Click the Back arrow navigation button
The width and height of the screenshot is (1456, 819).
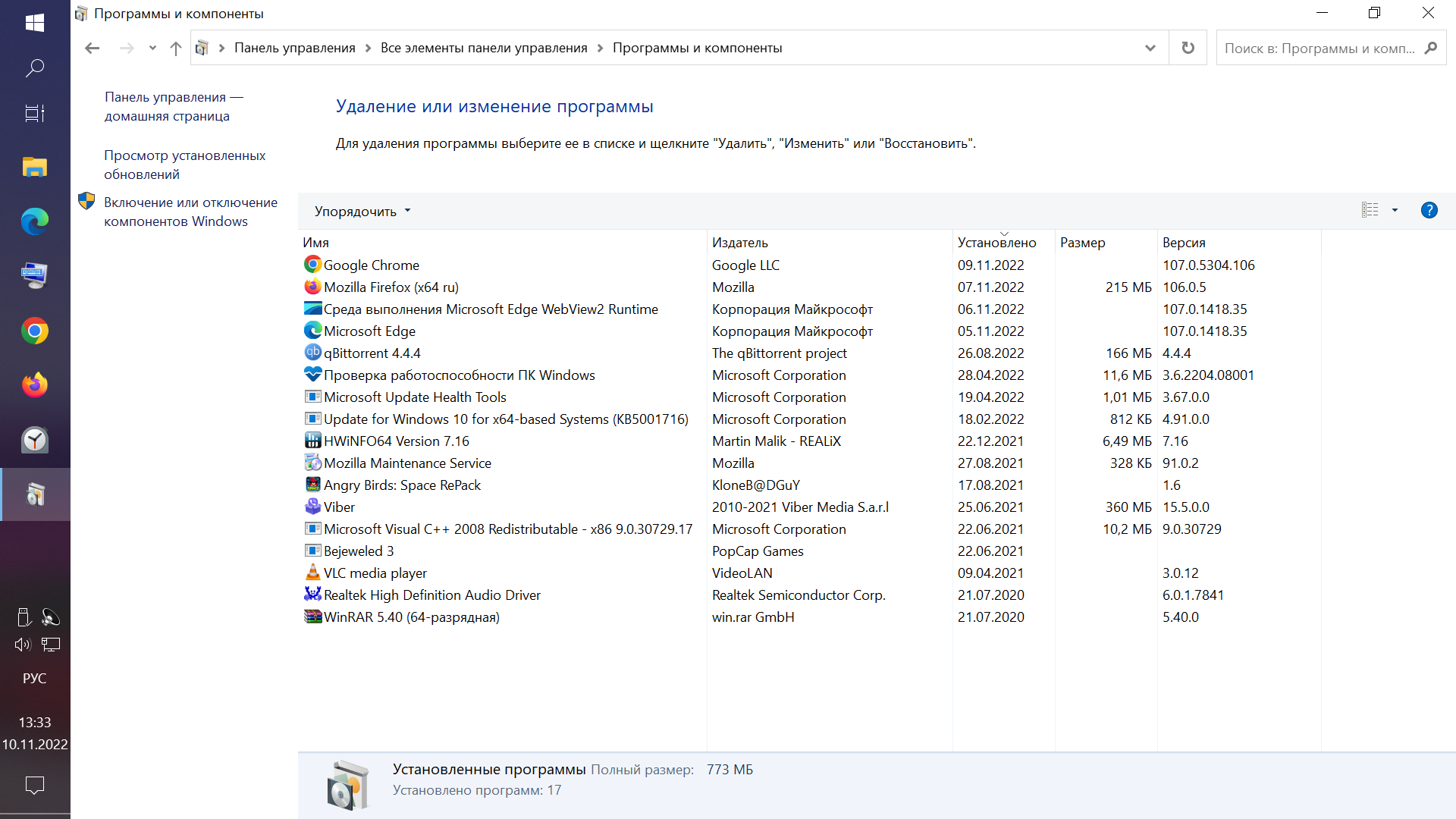93,49
